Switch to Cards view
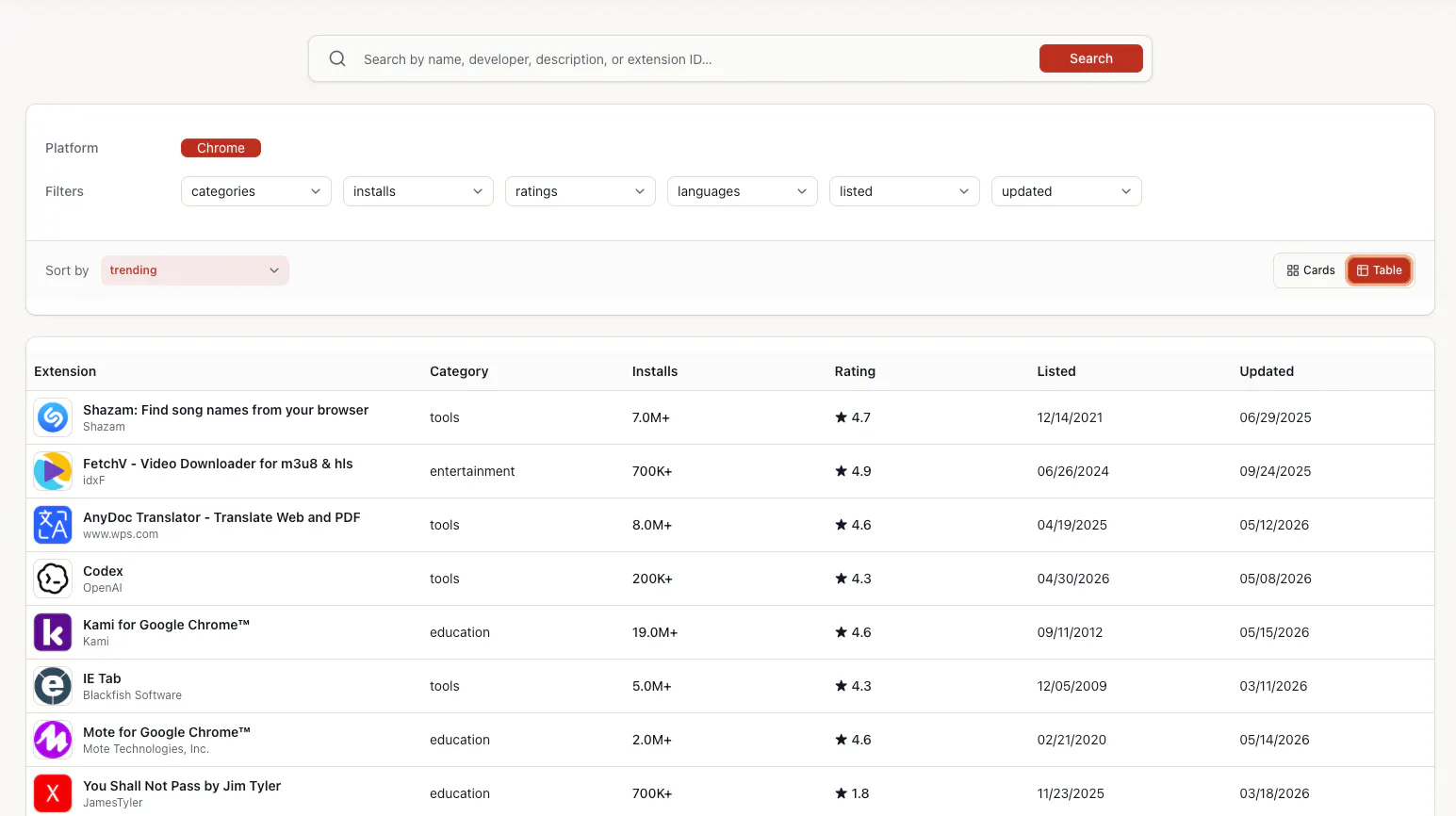 [x=1311, y=270]
